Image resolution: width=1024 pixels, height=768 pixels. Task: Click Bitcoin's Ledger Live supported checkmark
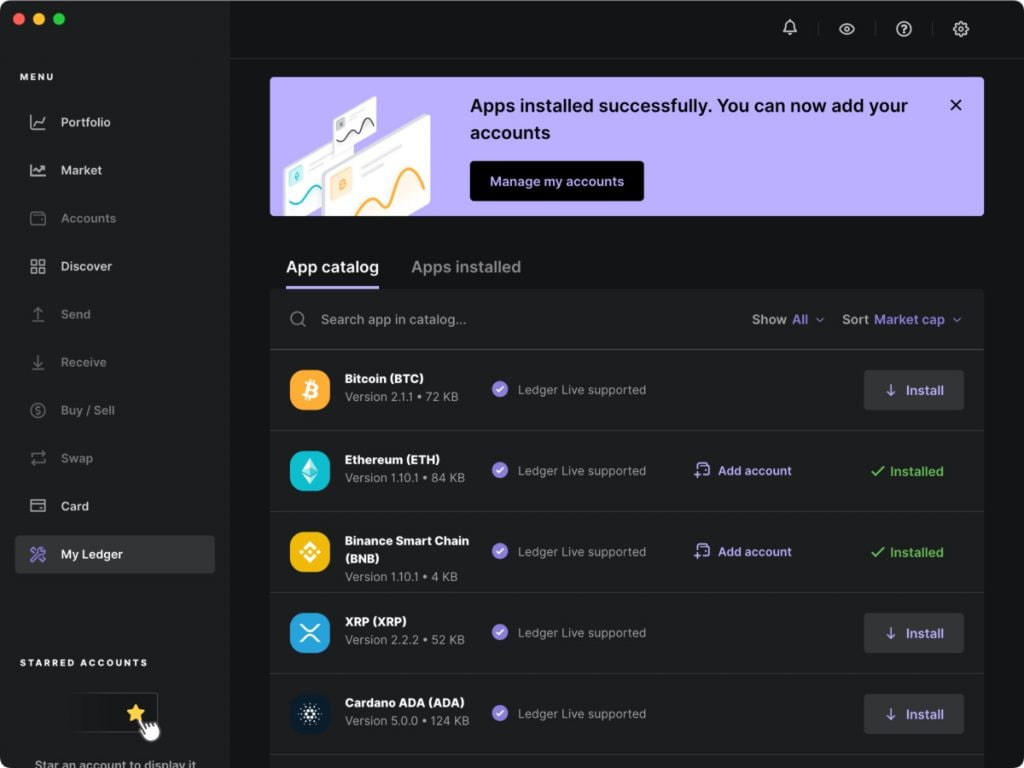click(x=500, y=390)
